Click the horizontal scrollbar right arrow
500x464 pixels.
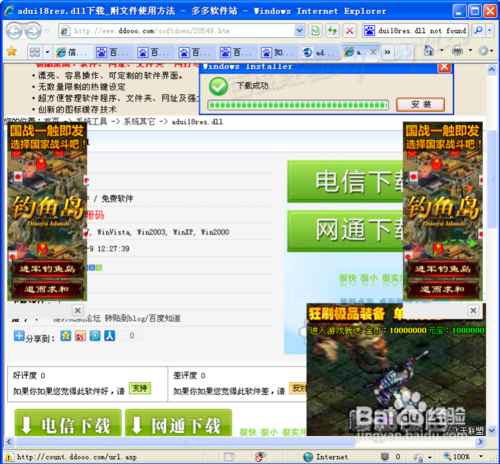click(480, 442)
